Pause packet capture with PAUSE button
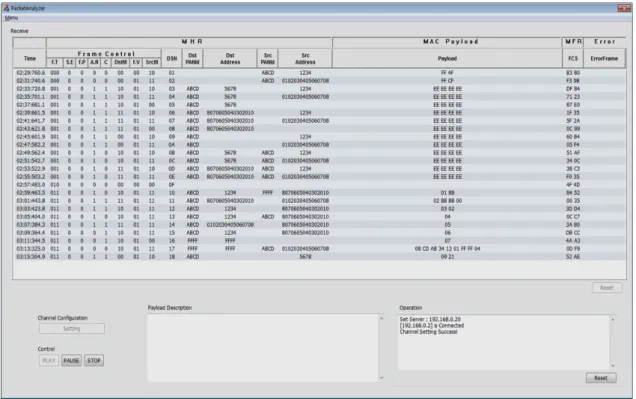 pyautogui.click(x=71, y=360)
